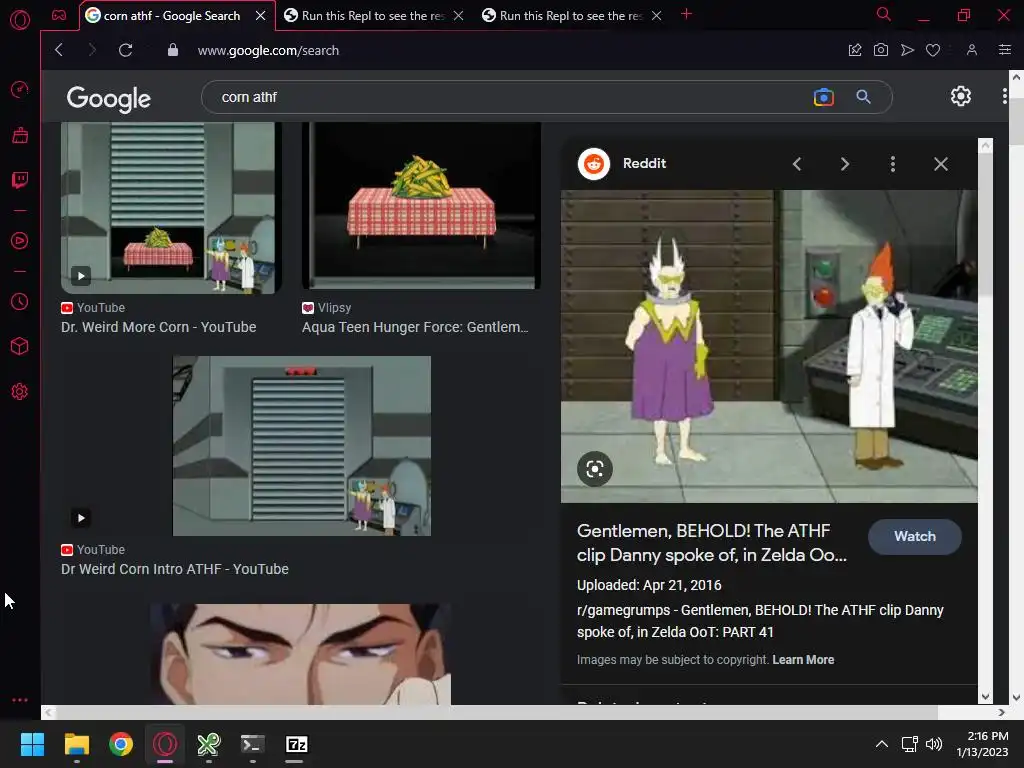Open the Opera menu logo

[x=20, y=20]
